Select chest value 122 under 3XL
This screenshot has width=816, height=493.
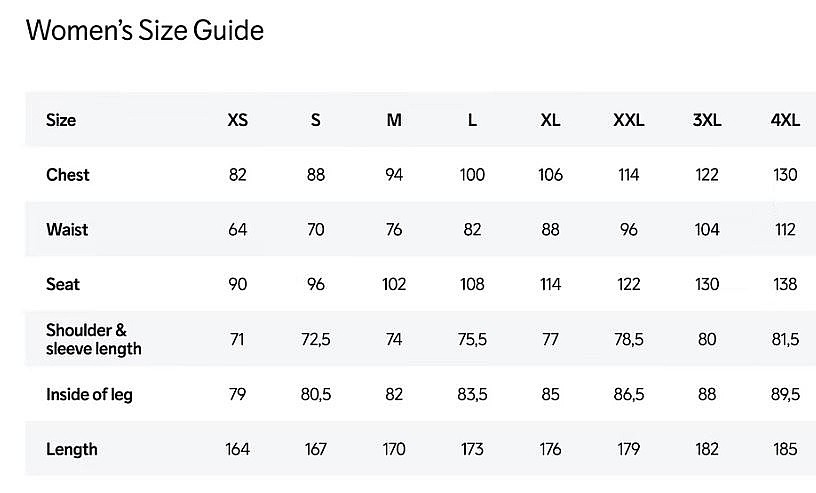point(707,175)
